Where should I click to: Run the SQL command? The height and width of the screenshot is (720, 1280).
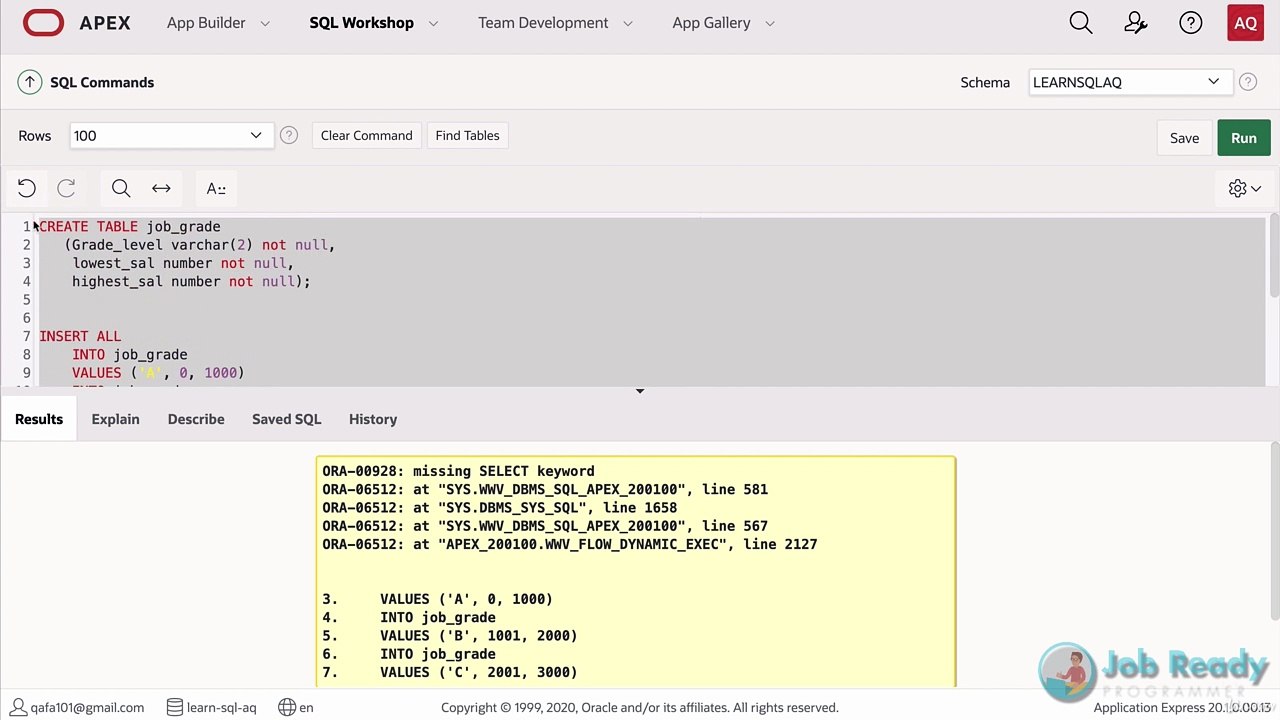[1244, 138]
